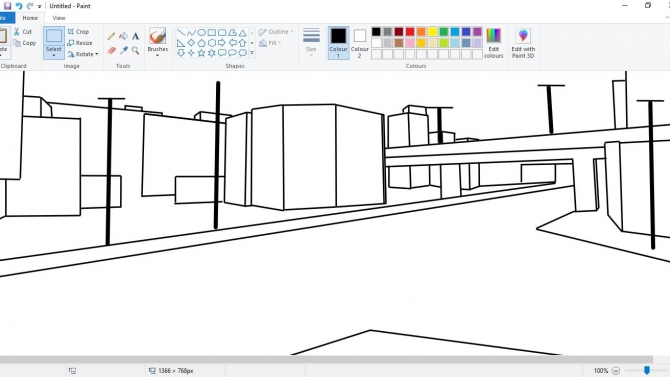Expand the Shapes gallery more arrow
Image resolution: width=670 pixels, height=377 pixels.
[252, 53]
